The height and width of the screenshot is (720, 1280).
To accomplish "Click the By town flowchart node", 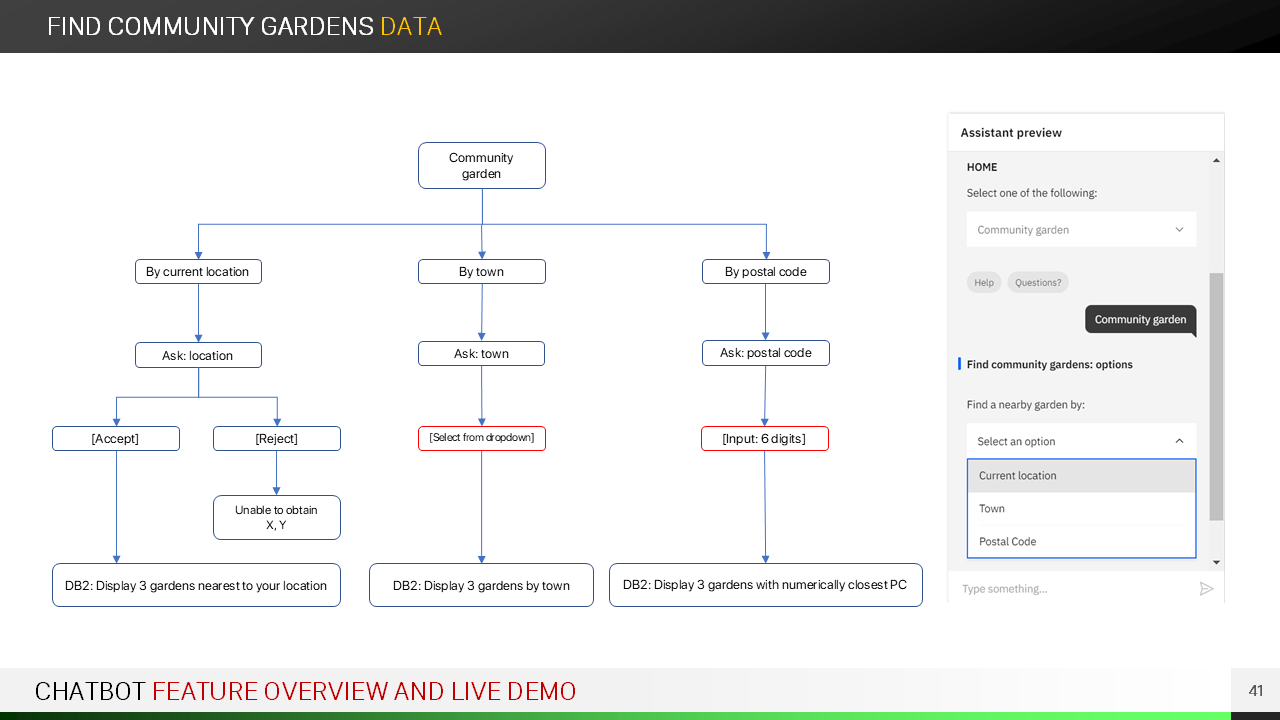I will (481, 272).
